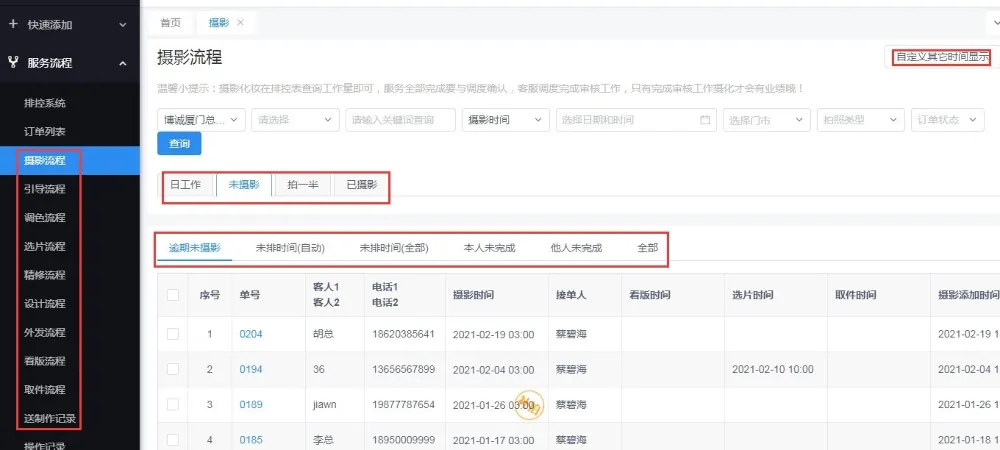Go to 调色流程 in the sidebar
Screen dimensions: 1000x450
(x=45, y=217)
